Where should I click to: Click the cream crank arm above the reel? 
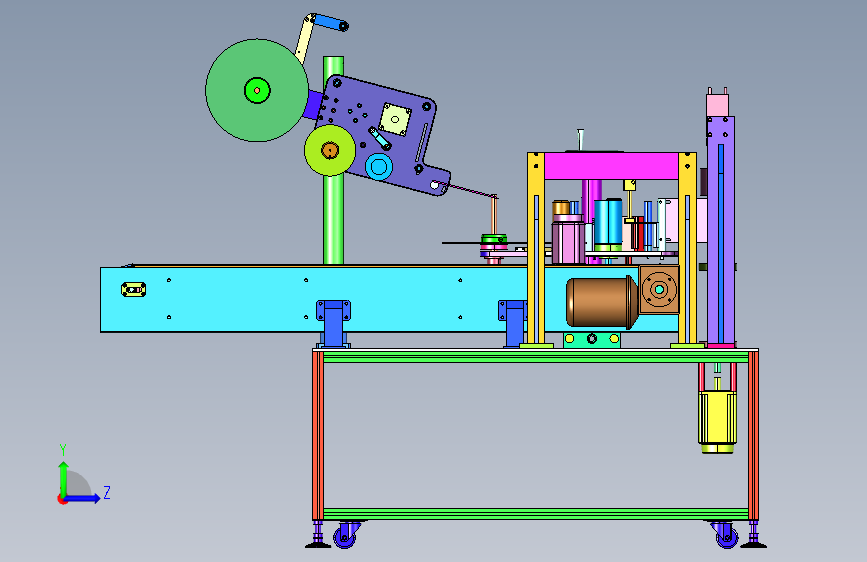(304, 39)
